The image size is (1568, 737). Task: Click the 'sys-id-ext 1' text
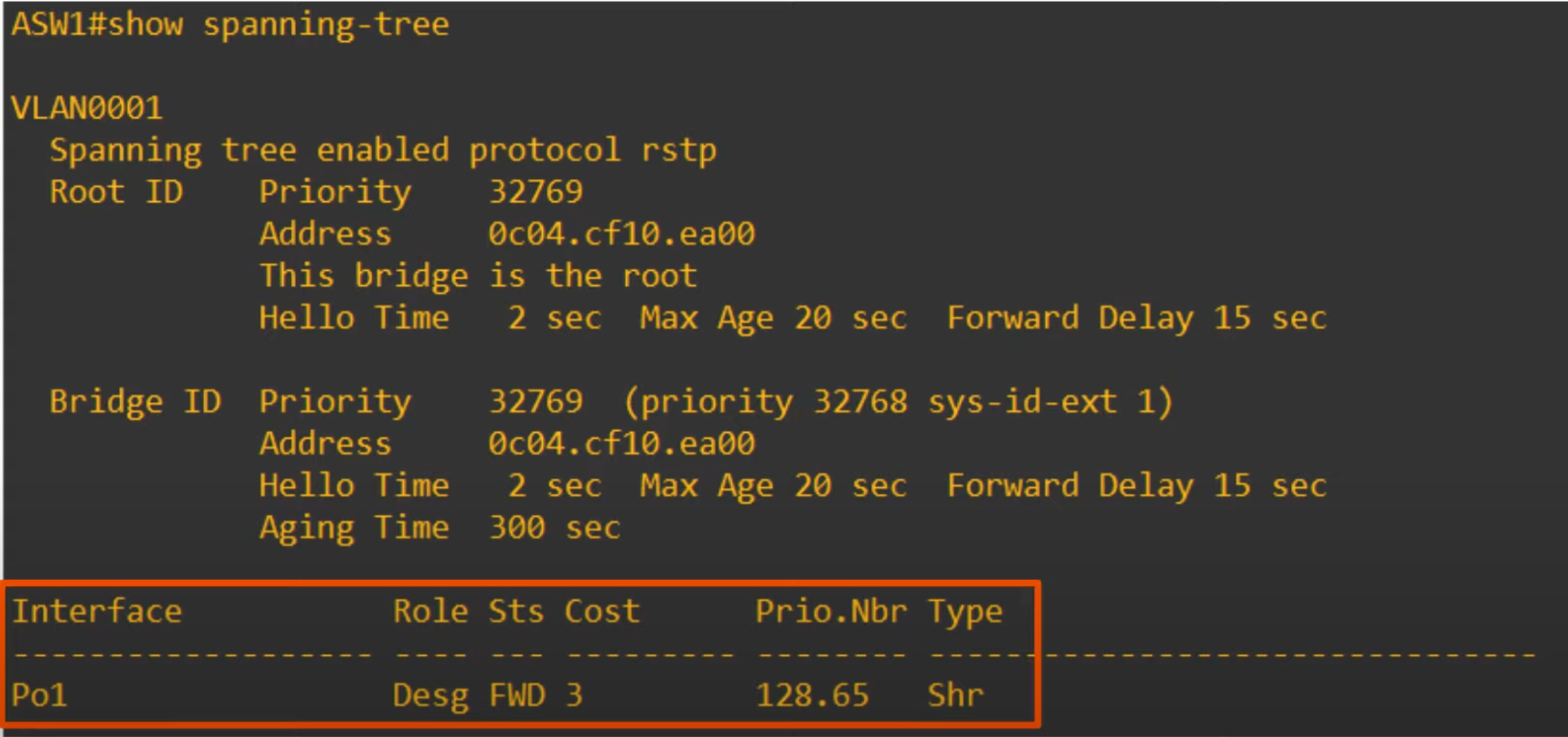(x=1050, y=402)
